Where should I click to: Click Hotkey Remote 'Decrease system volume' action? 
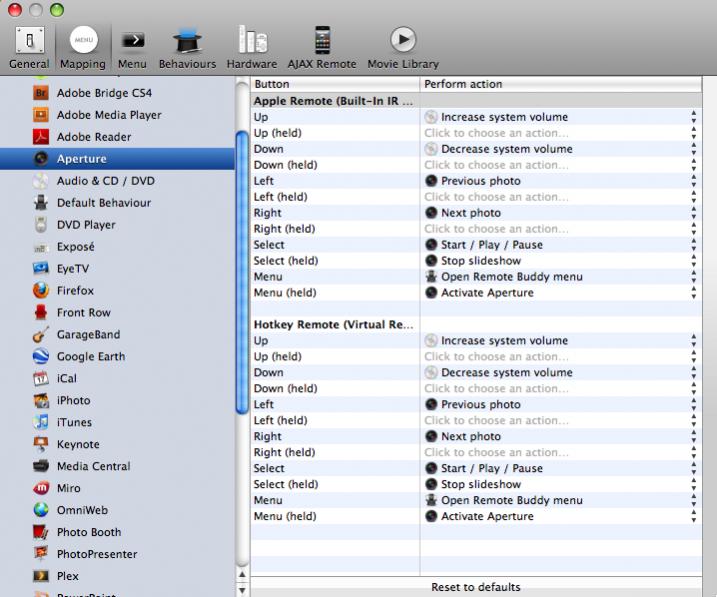pyautogui.click(x=498, y=373)
